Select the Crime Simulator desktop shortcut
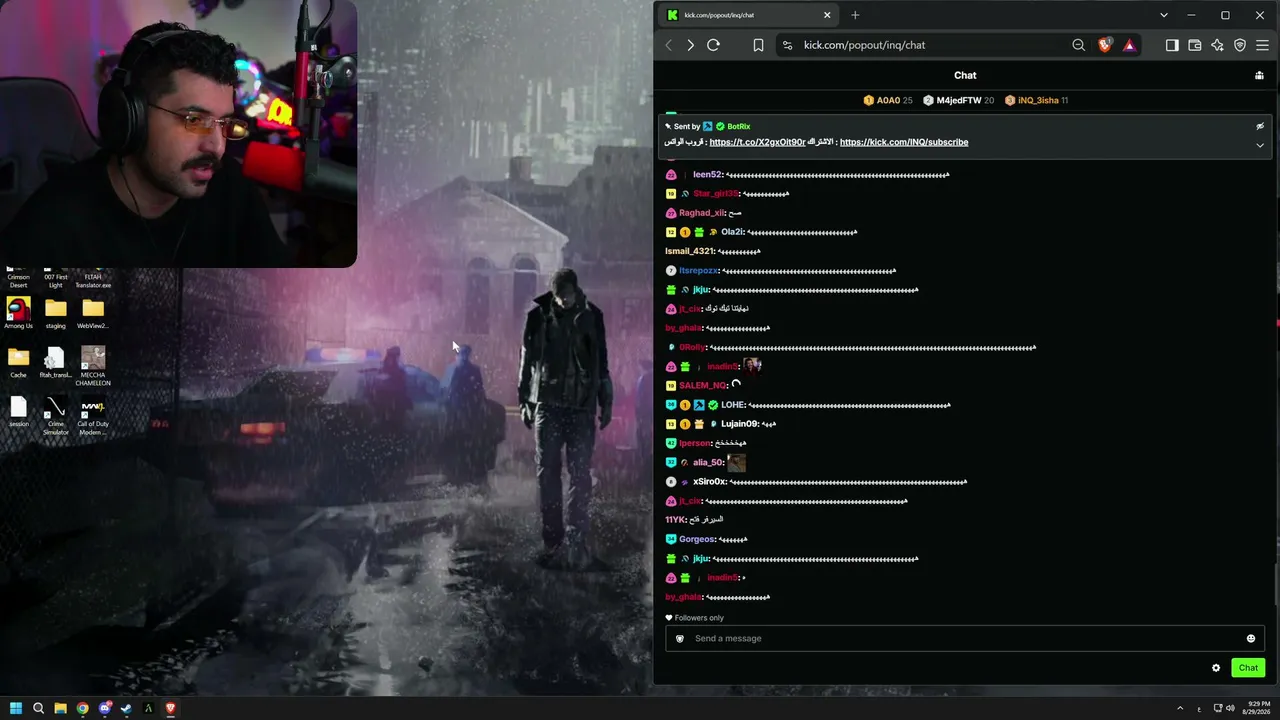This screenshot has width=1280, height=720. (x=56, y=415)
